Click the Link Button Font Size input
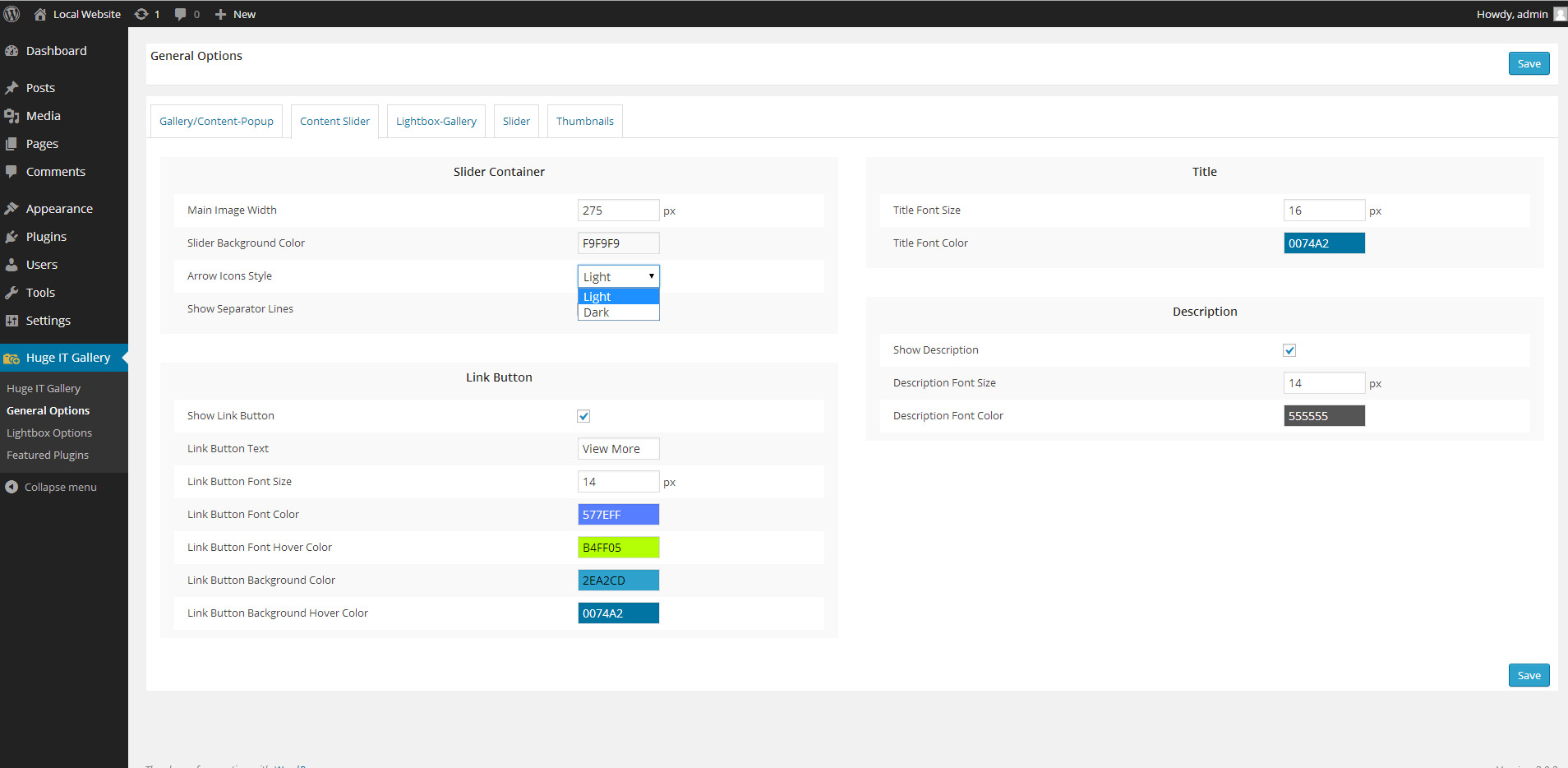 618,482
